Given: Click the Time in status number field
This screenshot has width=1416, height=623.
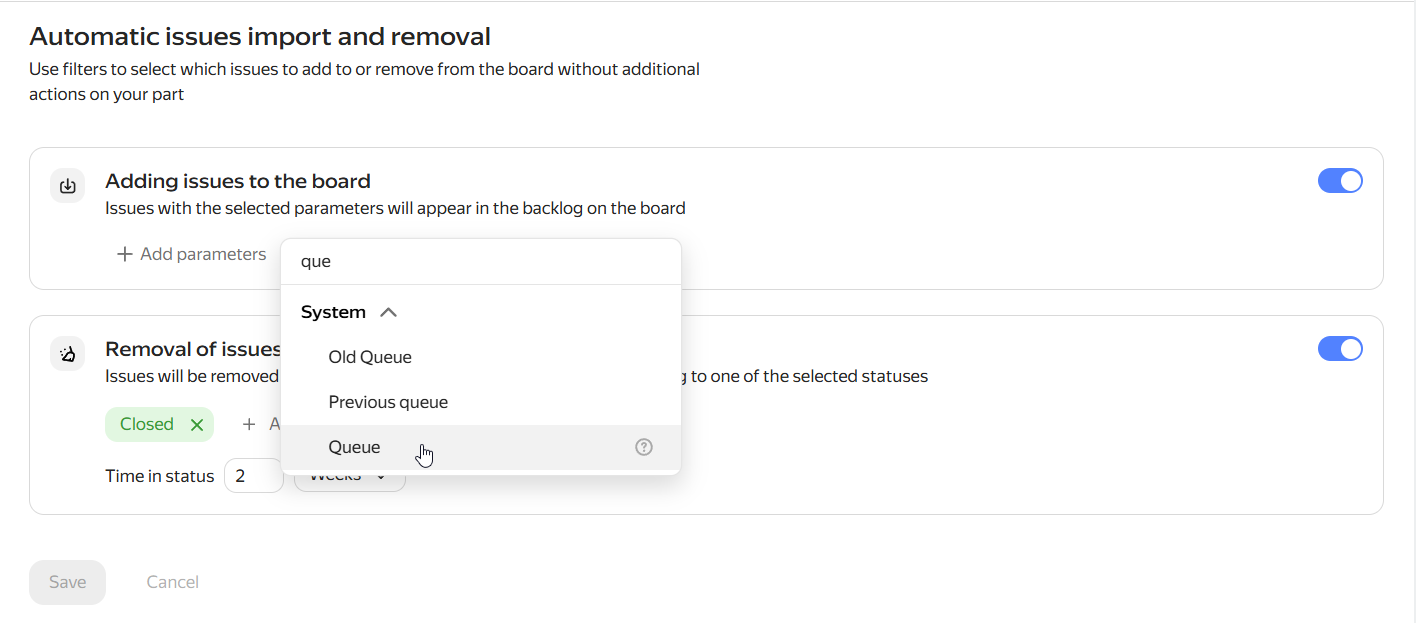Looking at the screenshot, I should tap(254, 476).
